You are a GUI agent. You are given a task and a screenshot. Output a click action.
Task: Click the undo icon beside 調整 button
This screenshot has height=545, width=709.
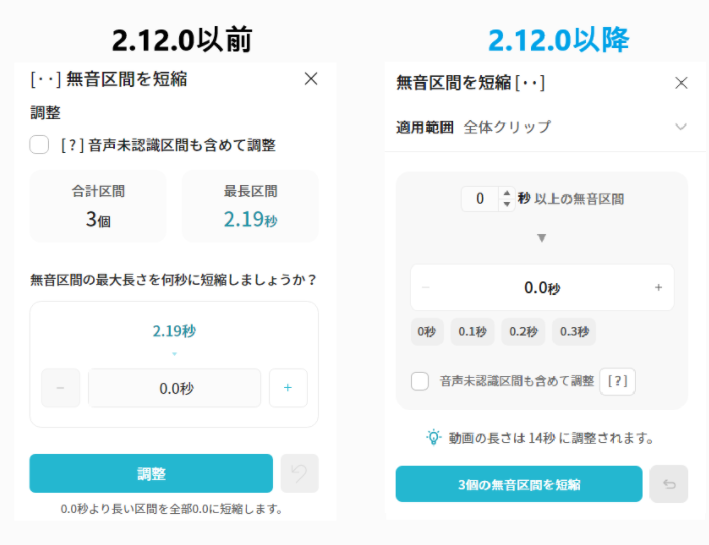(x=299, y=473)
